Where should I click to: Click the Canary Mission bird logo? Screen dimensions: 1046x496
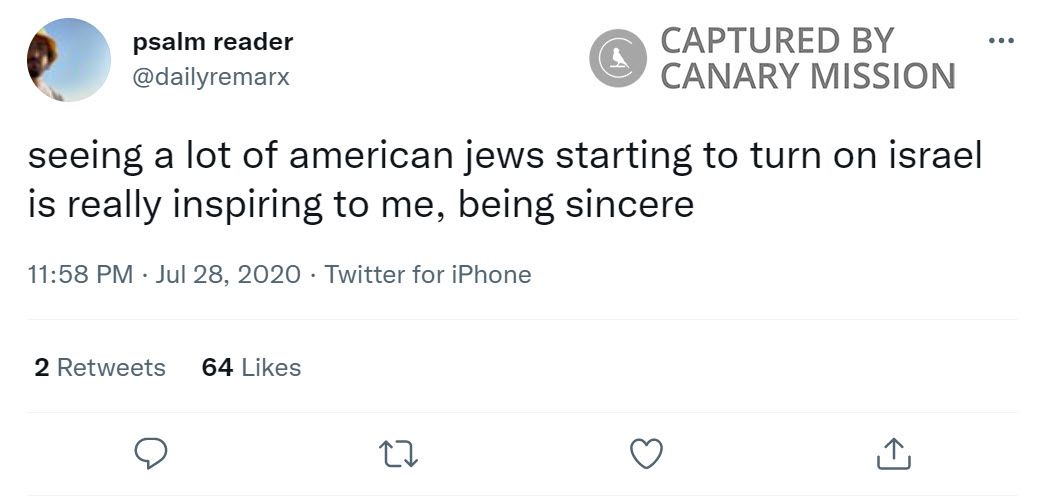(617, 58)
